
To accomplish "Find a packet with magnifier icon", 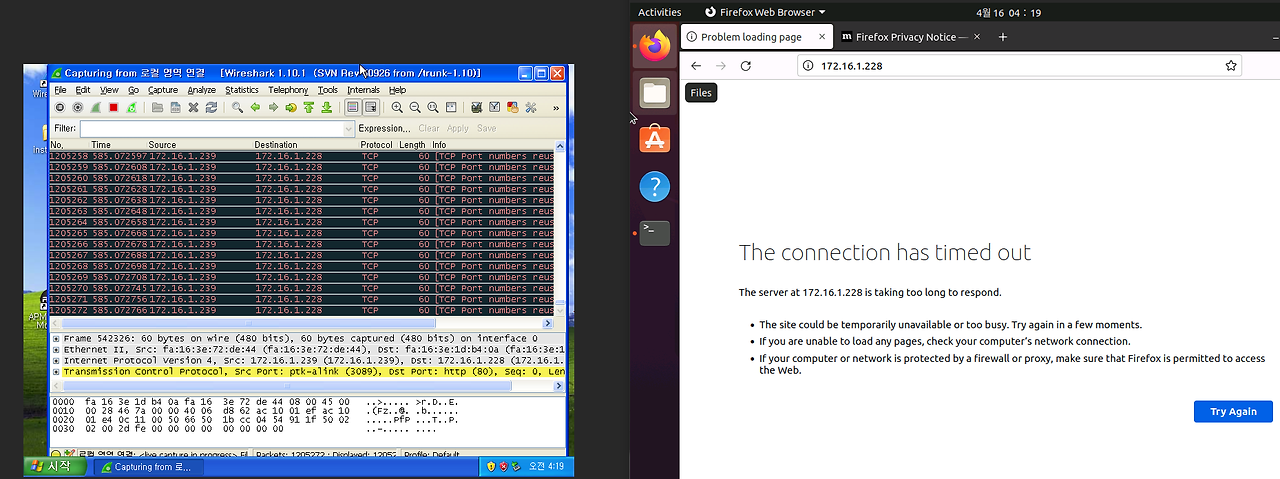I will click(237, 107).
